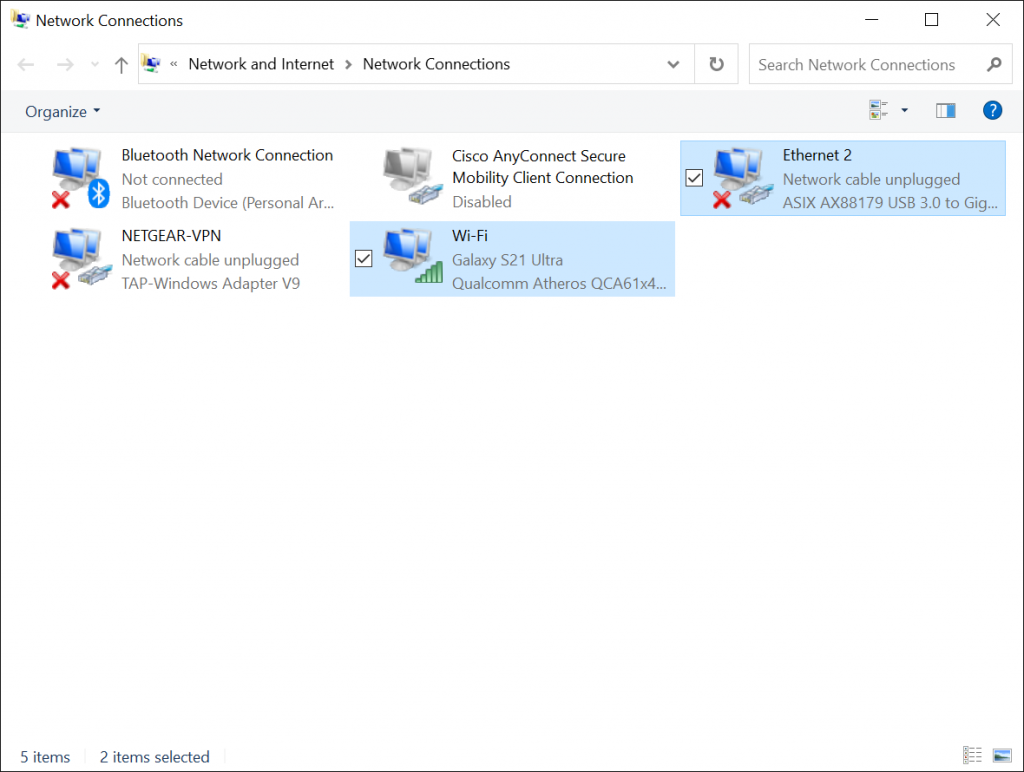Click Cisco AnyConnect Secure Mobility Client name
The image size is (1024, 772).
pos(542,167)
